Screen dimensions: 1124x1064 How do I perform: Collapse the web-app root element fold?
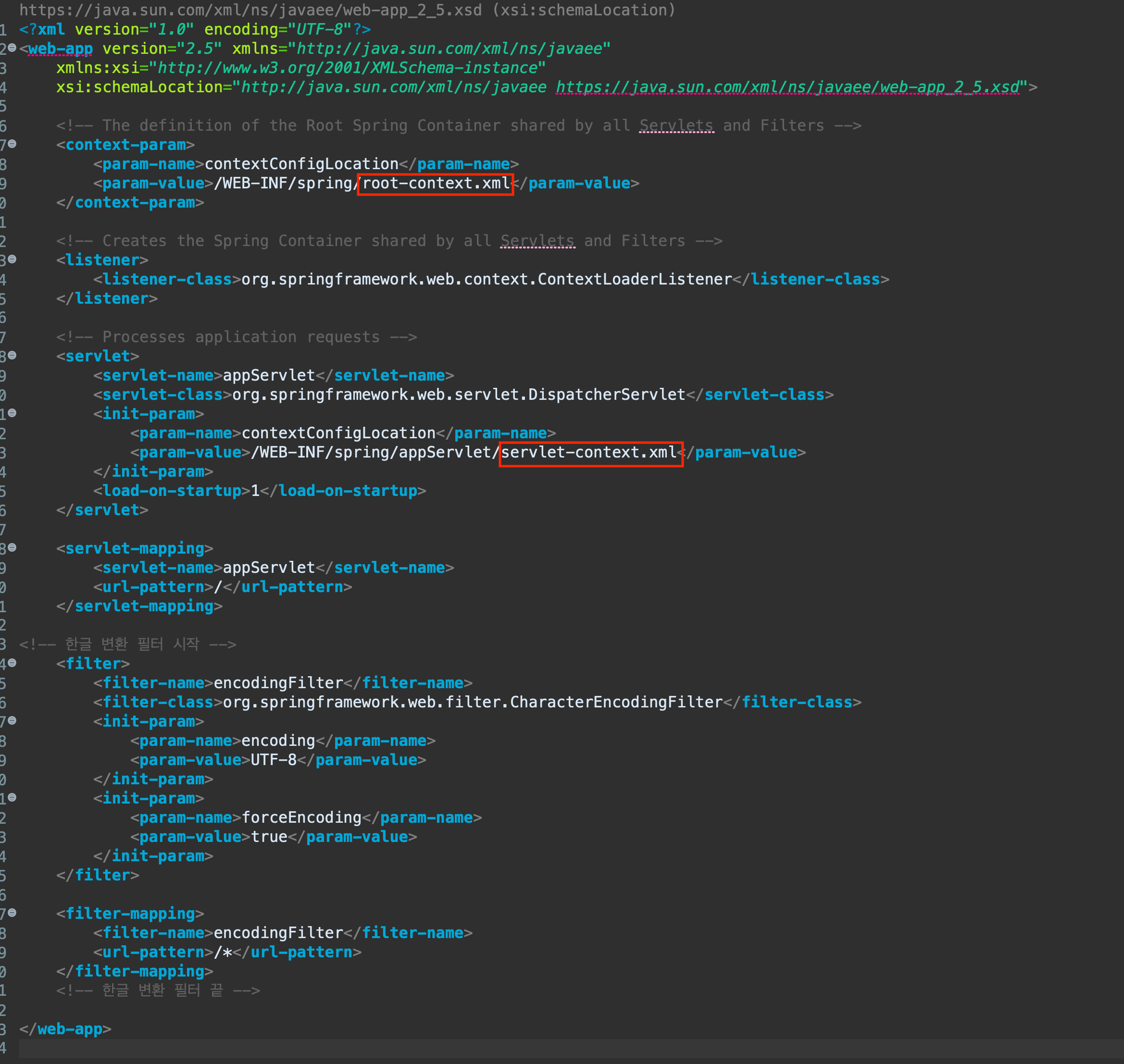coord(12,48)
